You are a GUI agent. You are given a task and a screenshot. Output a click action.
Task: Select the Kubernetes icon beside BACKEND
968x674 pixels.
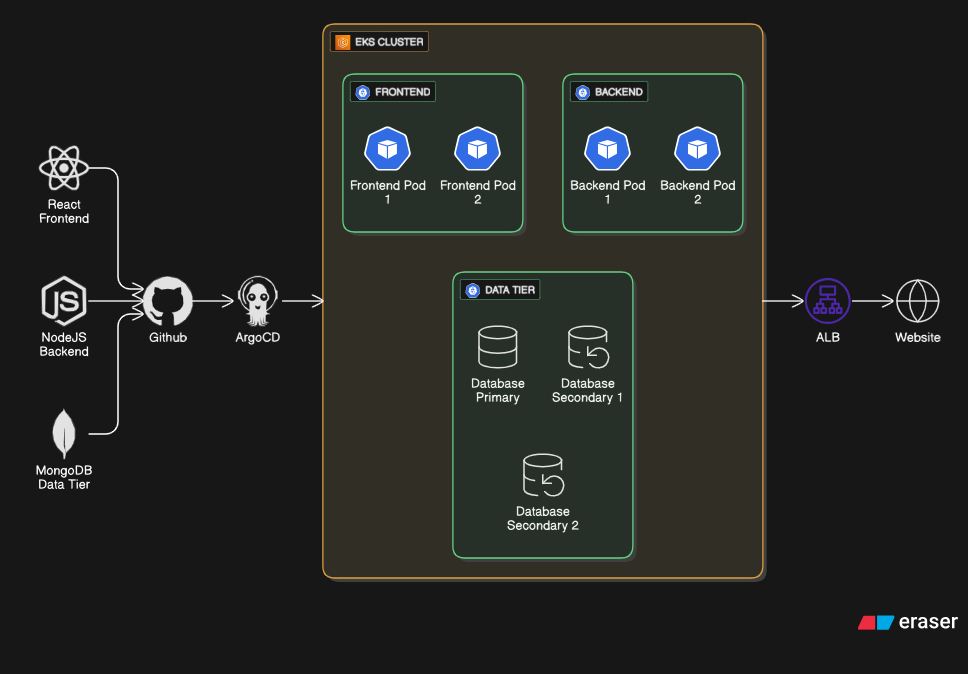tap(583, 92)
